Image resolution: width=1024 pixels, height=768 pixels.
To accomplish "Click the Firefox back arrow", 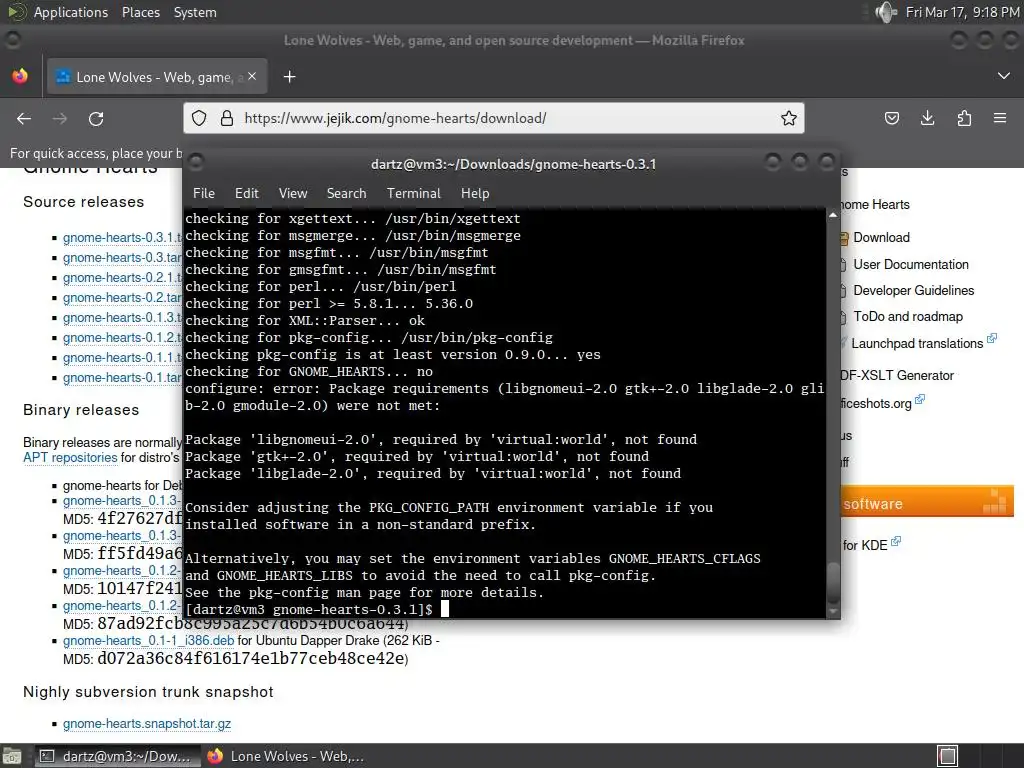I will (x=24, y=118).
